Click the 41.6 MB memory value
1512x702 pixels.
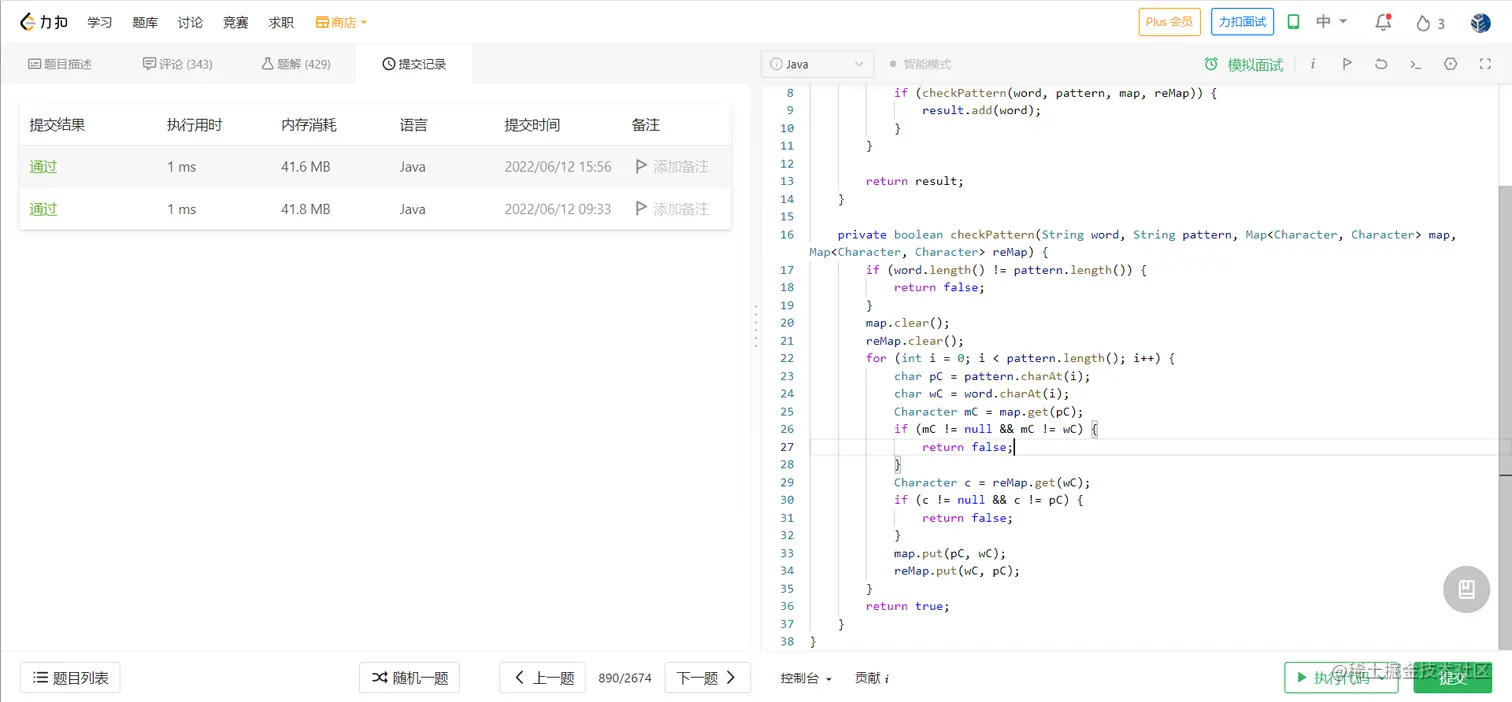point(306,167)
